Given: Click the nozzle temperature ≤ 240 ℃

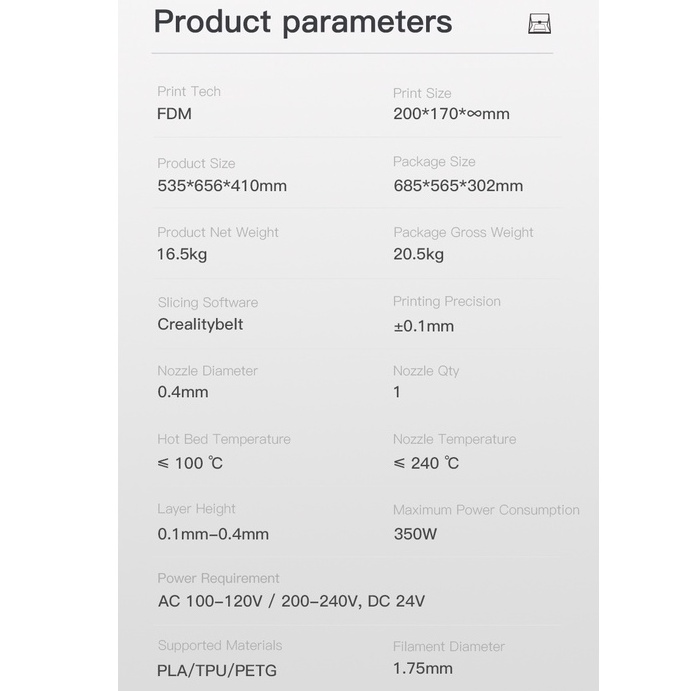Looking at the screenshot, I should [x=426, y=463].
